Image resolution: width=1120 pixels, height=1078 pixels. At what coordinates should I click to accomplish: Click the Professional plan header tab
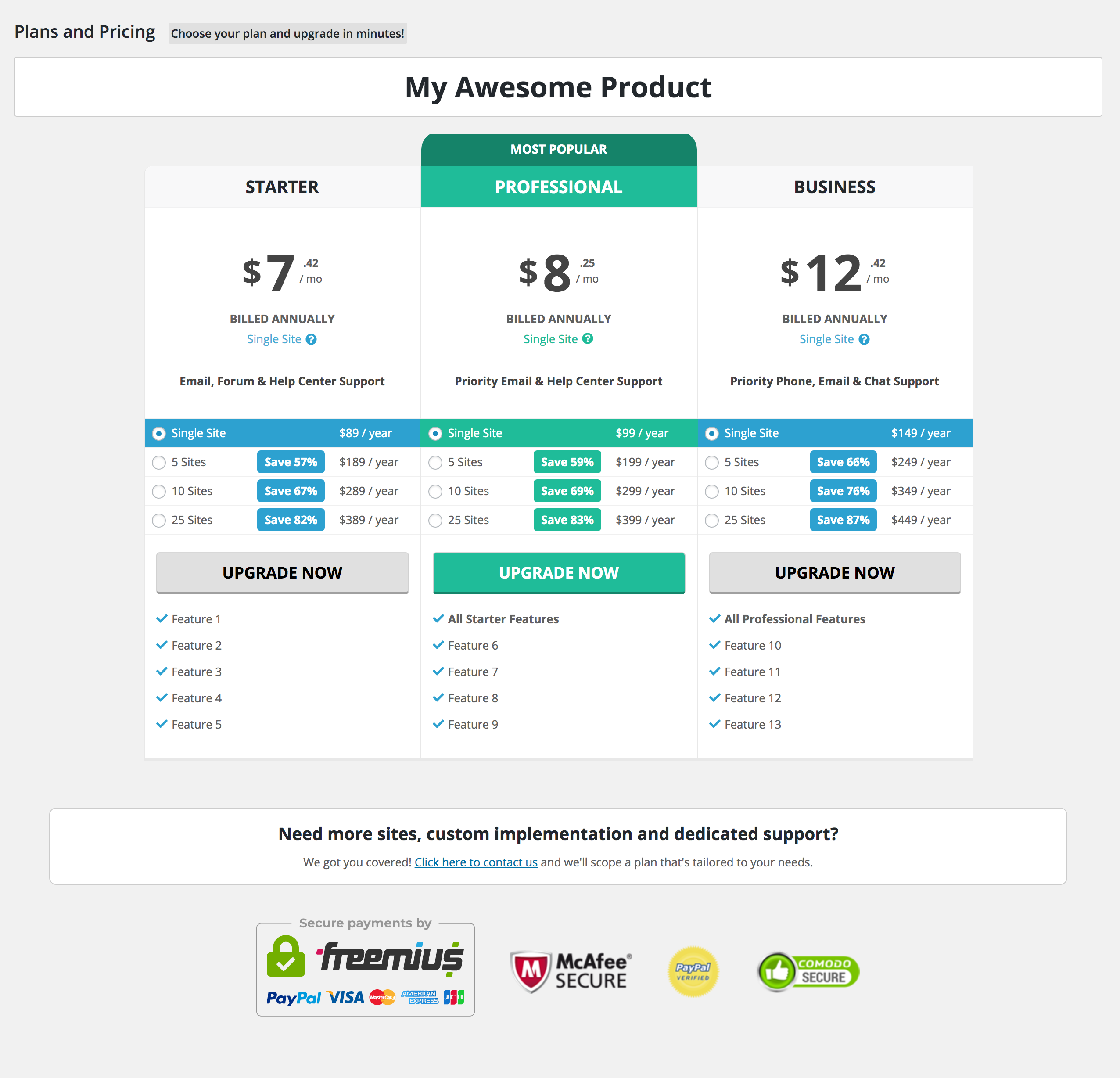pos(558,187)
